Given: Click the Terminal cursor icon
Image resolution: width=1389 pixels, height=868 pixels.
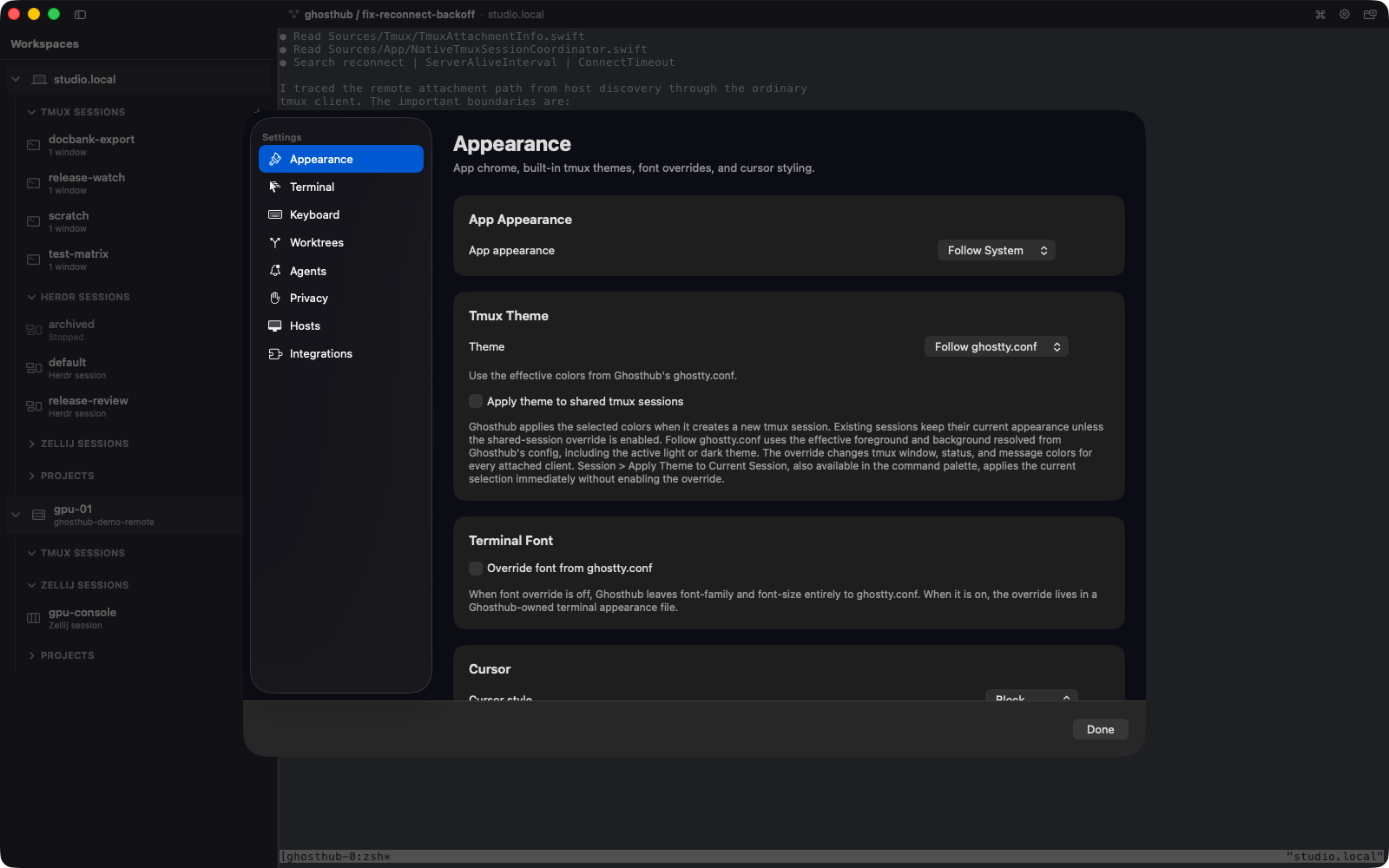Looking at the screenshot, I should click(275, 187).
